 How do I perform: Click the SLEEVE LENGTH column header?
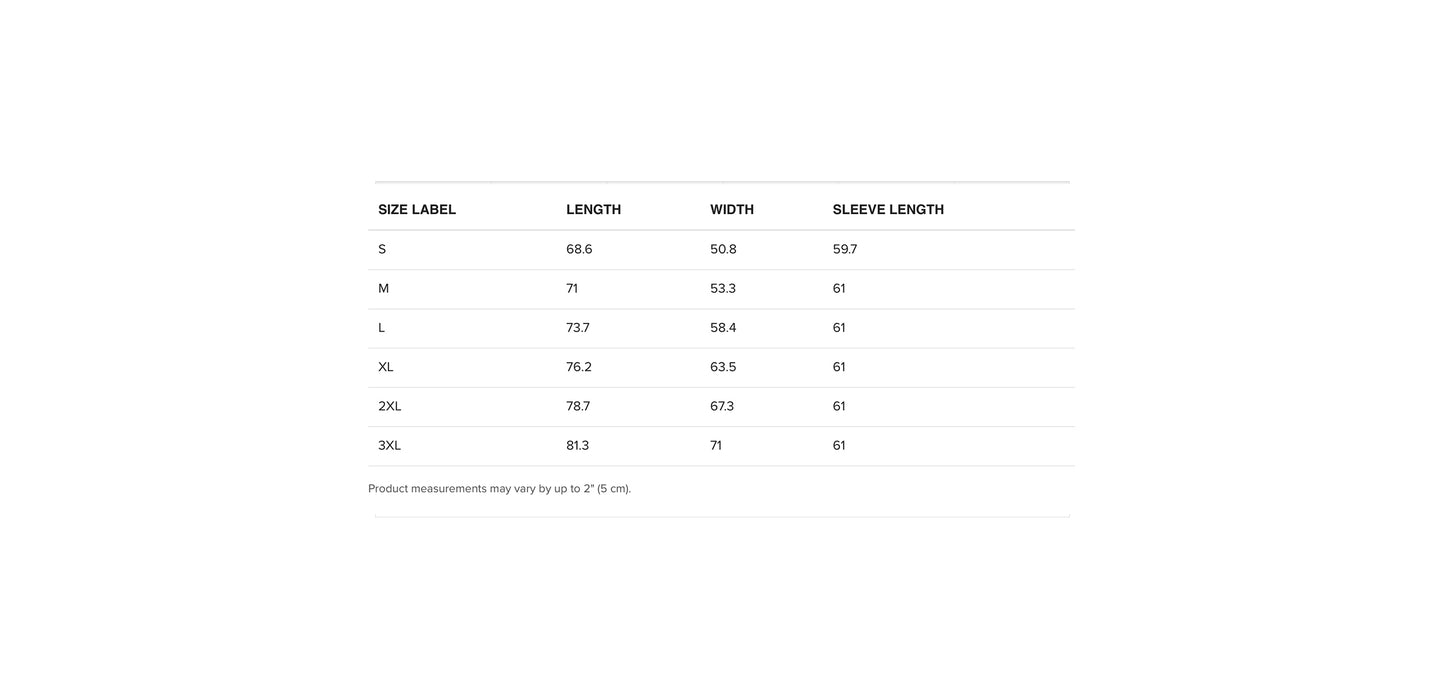[888, 210]
